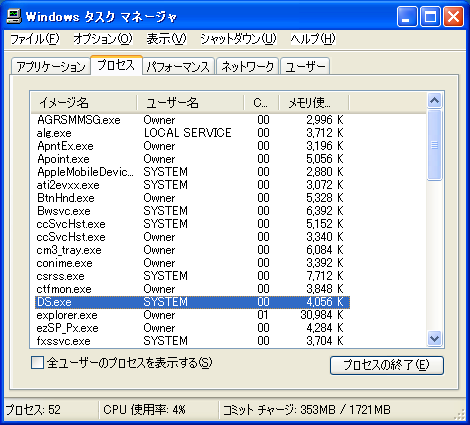
Task: Click コミット チャージ: 353MB / 1721MB status
Action: (306, 410)
